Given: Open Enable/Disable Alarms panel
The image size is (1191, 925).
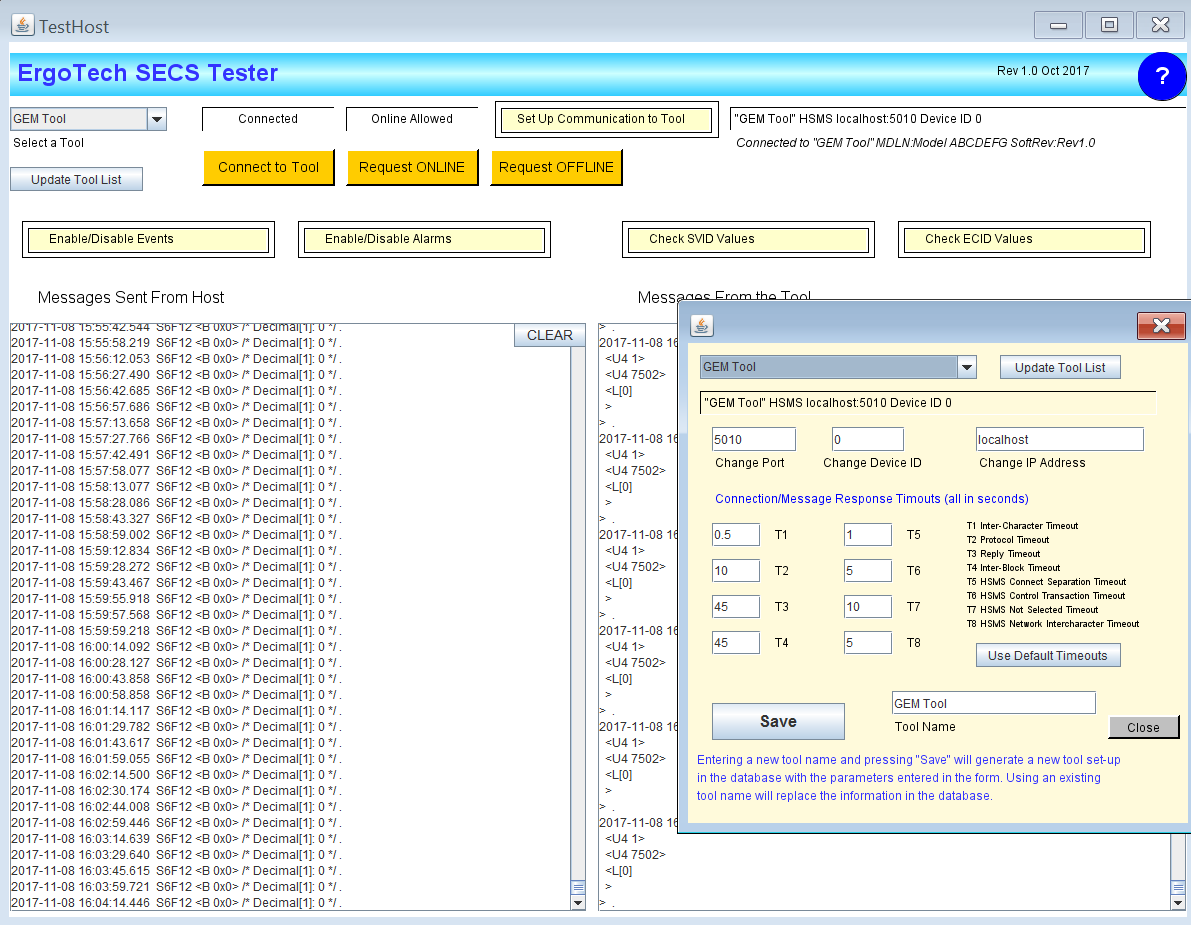Looking at the screenshot, I should tap(424, 239).
